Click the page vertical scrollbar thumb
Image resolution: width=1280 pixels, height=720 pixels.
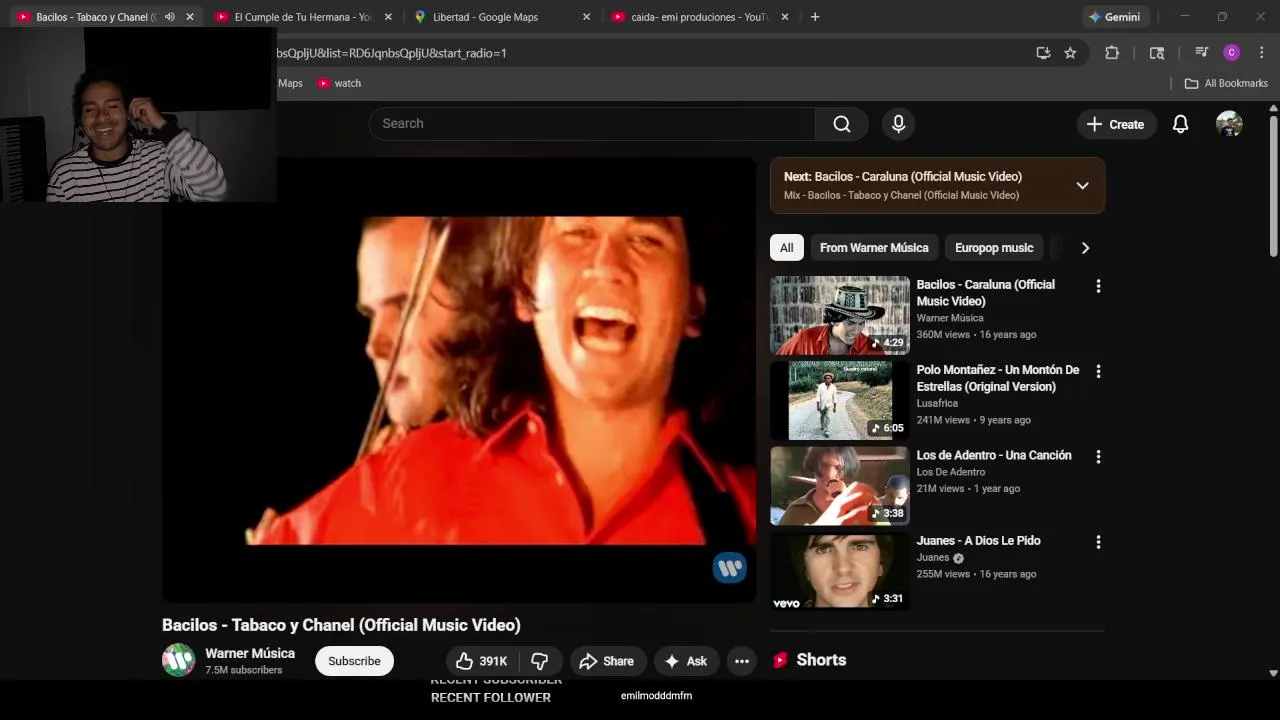coord(1273,185)
